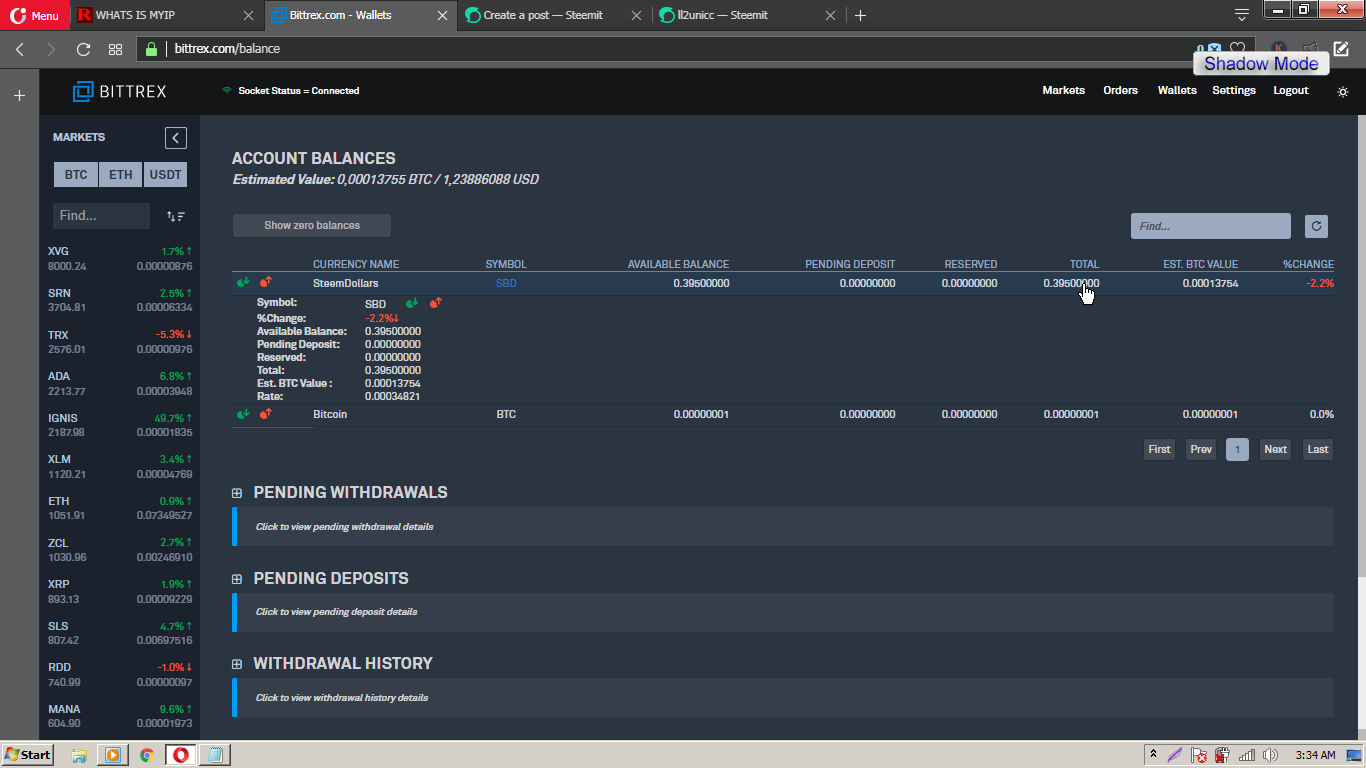Image resolution: width=1366 pixels, height=768 pixels.
Task: Click the edit/note extension icon
Action: click(x=1342, y=49)
